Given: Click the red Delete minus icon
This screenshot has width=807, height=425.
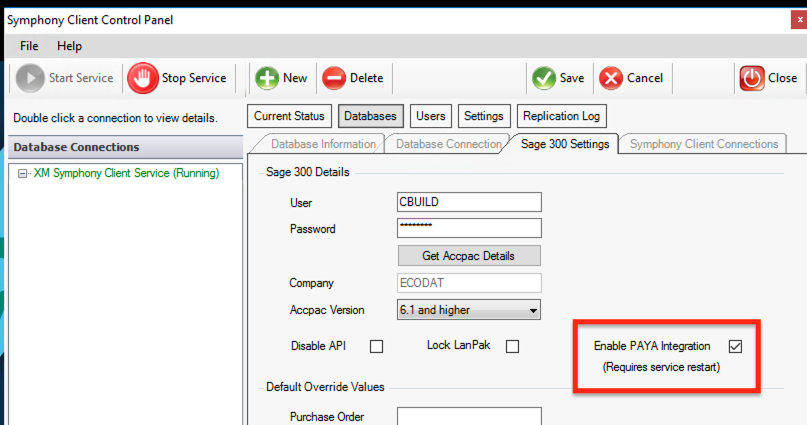Looking at the screenshot, I should pos(334,78).
